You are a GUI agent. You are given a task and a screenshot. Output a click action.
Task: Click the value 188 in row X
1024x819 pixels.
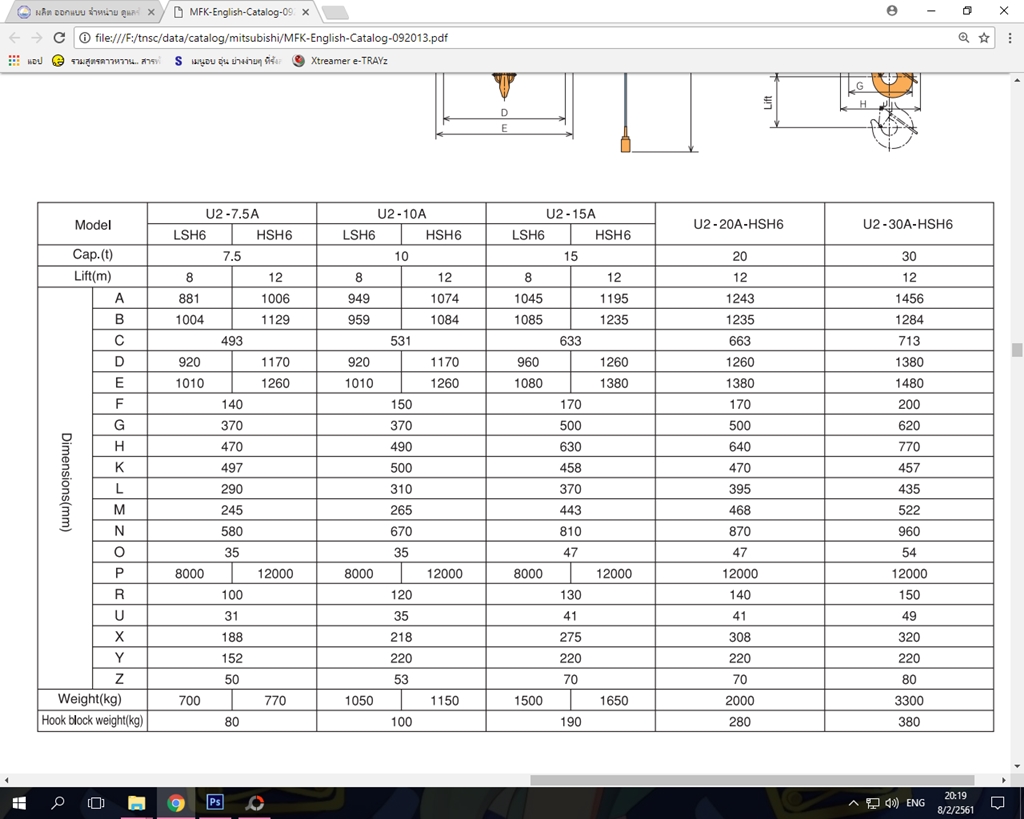click(x=232, y=637)
